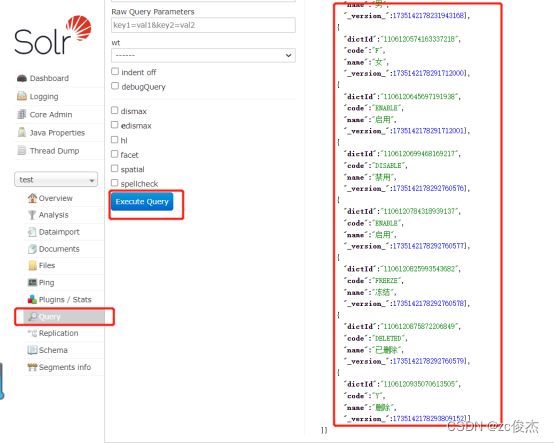554x443 pixels.
Task: Click the Segments info barrier icon
Action: [32, 367]
